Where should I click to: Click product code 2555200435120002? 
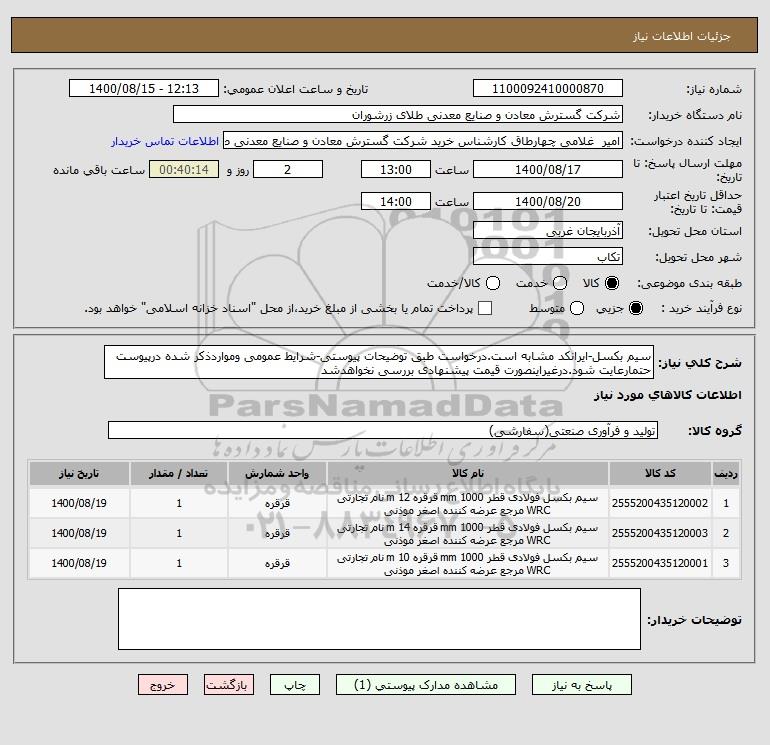(x=660, y=503)
